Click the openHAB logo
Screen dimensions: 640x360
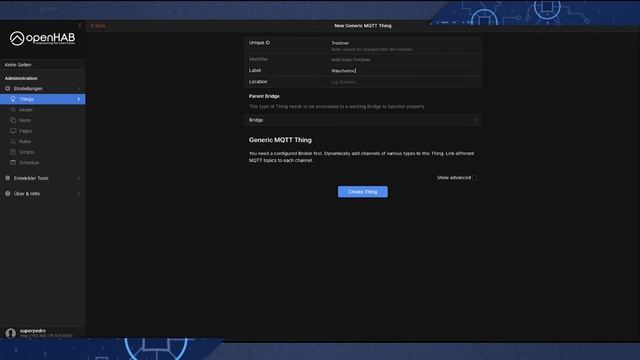coord(42,38)
